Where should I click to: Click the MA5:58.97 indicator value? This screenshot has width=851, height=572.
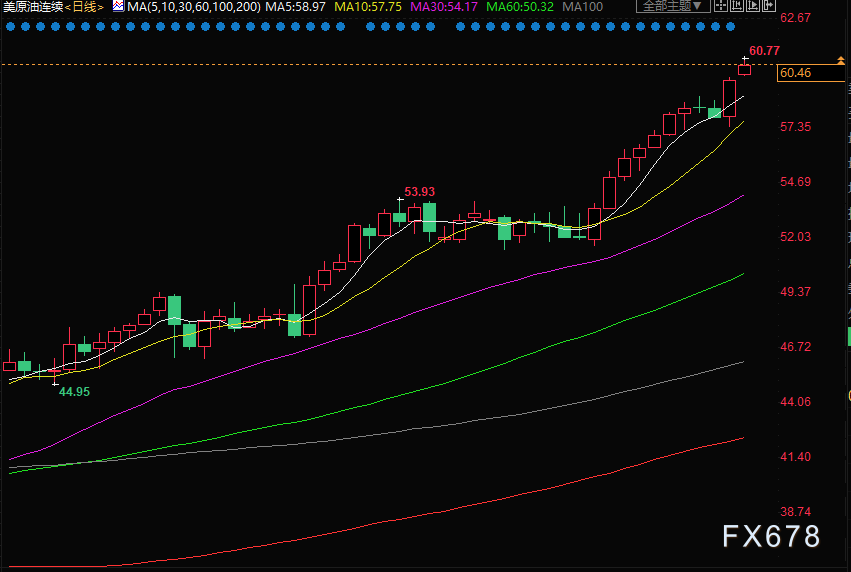[296, 7]
